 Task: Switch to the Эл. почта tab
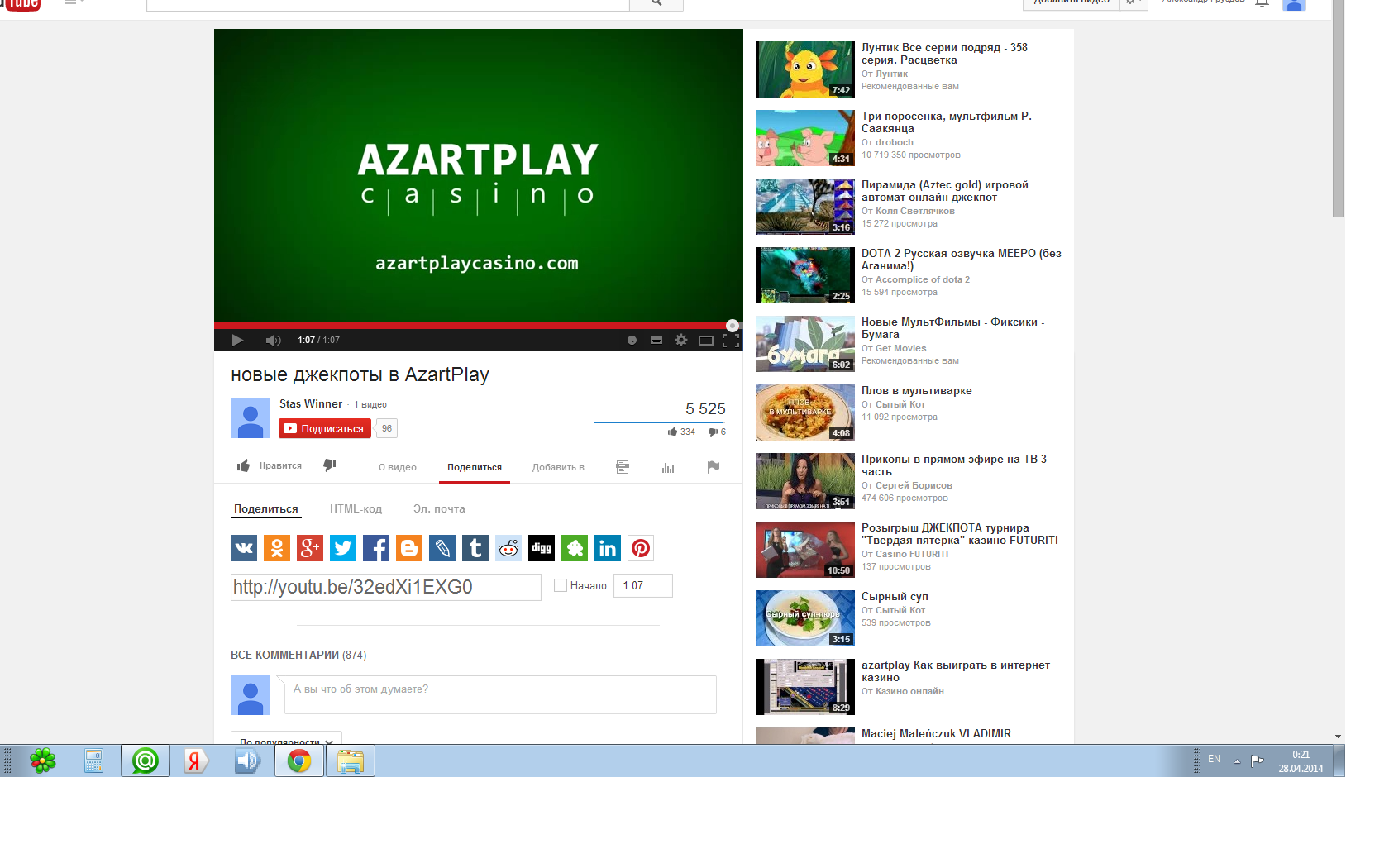[x=439, y=509]
